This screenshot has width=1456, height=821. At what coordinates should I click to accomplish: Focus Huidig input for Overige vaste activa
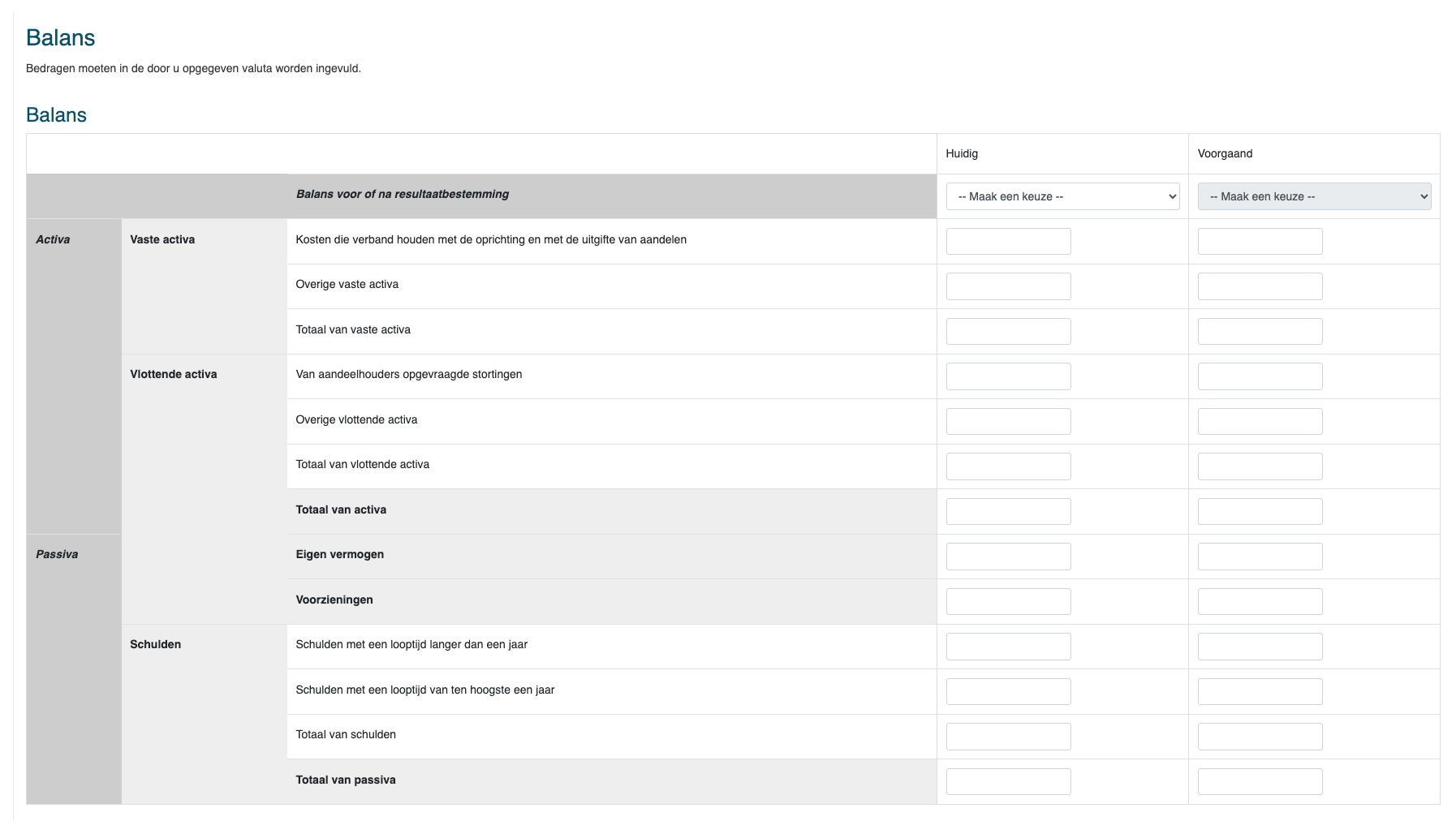pos(1008,286)
